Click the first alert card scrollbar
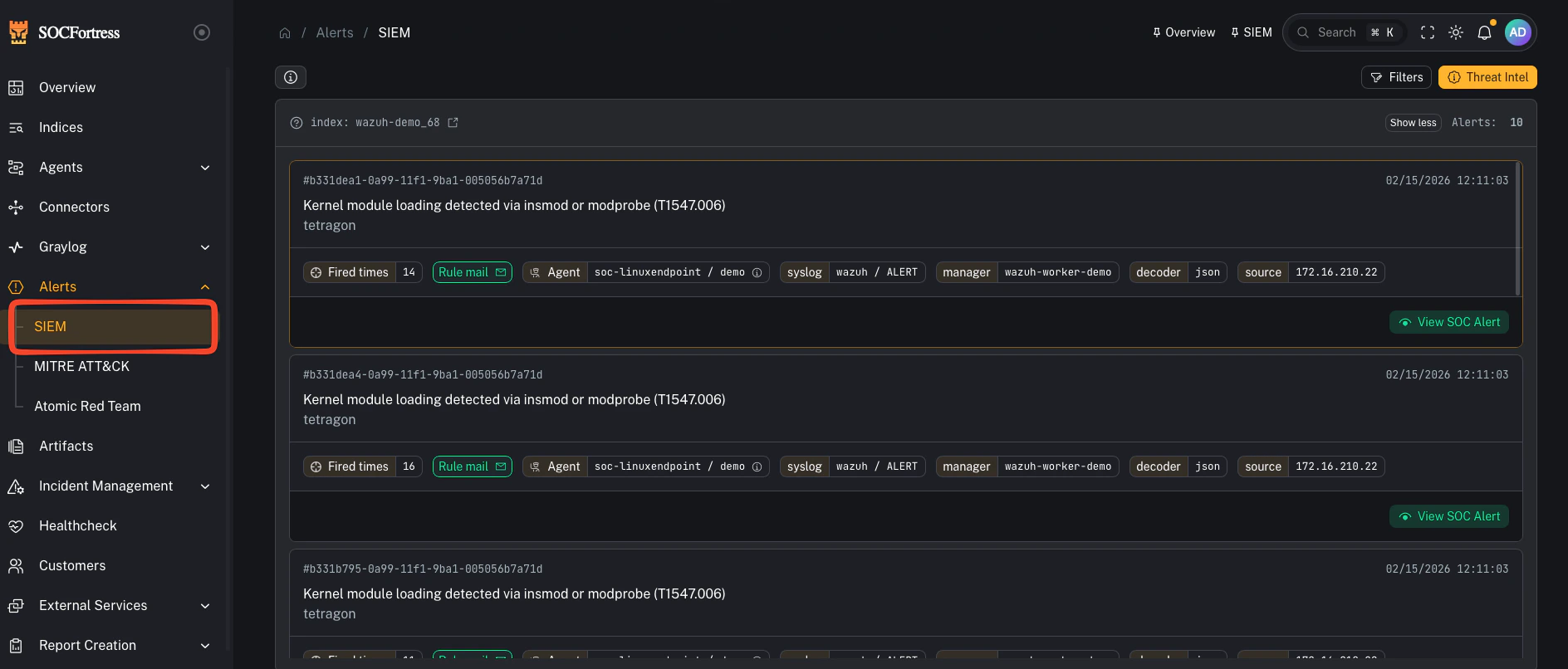Viewport: 1568px width, 669px height. [1518, 229]
